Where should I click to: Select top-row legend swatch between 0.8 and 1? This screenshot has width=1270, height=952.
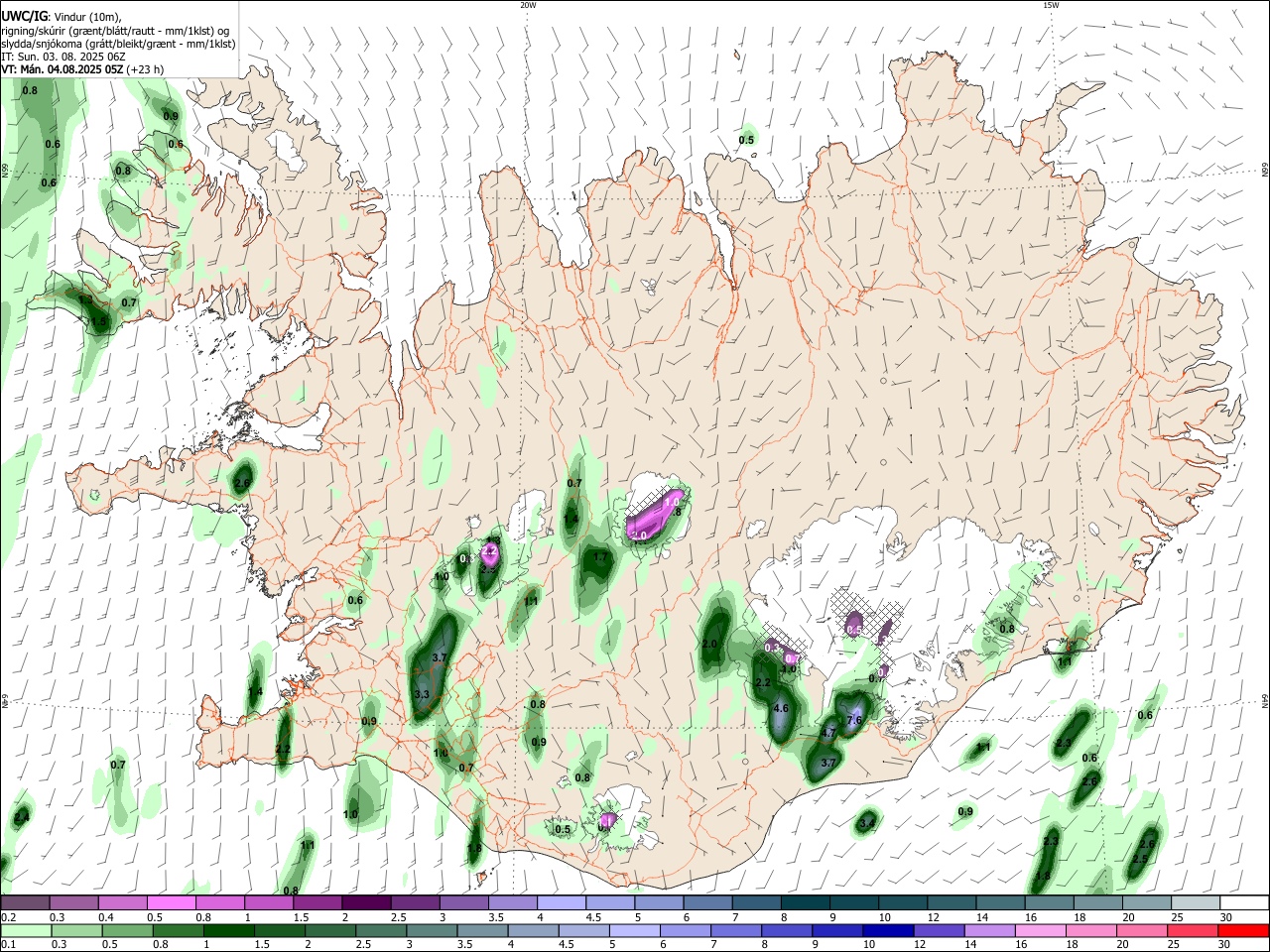[219, 902]
